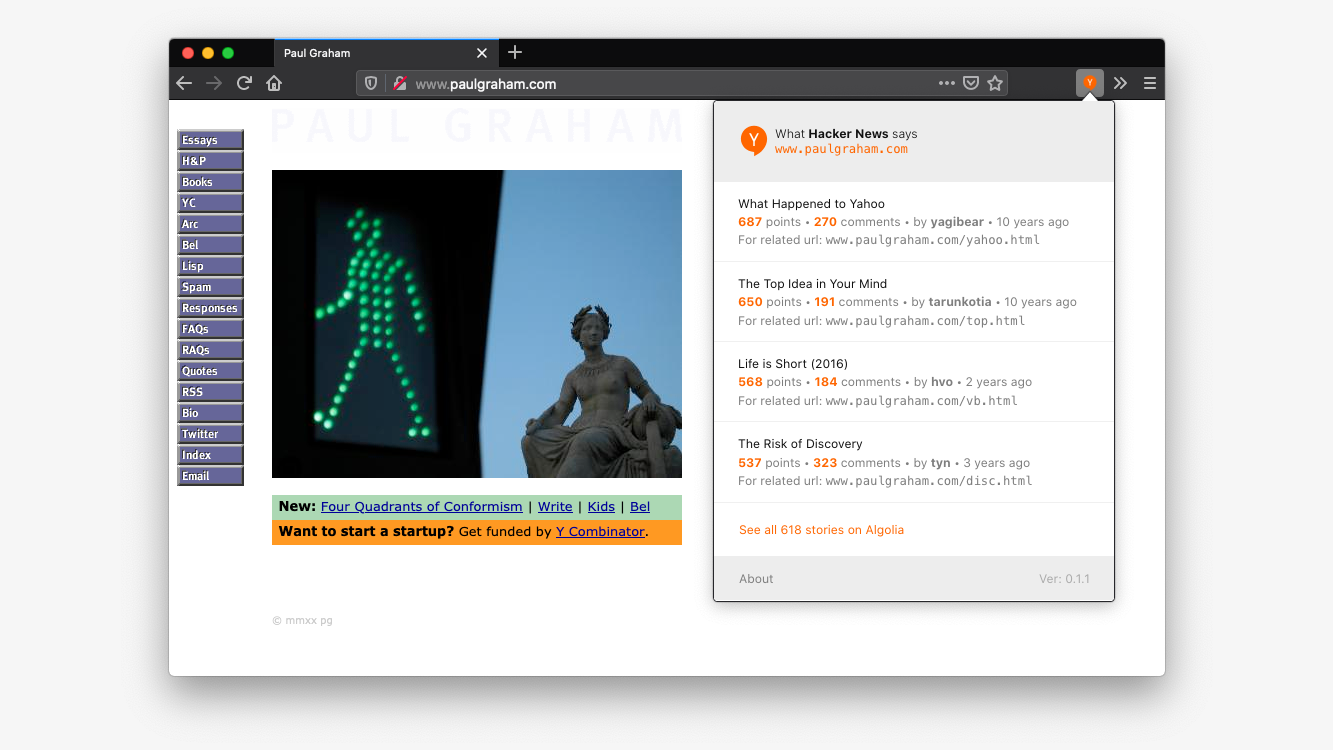The height and width of the screenshot is (750, 1333).
Task: Click the About link in popup footer
Action: pyautogui.click(x=756, y=579)
